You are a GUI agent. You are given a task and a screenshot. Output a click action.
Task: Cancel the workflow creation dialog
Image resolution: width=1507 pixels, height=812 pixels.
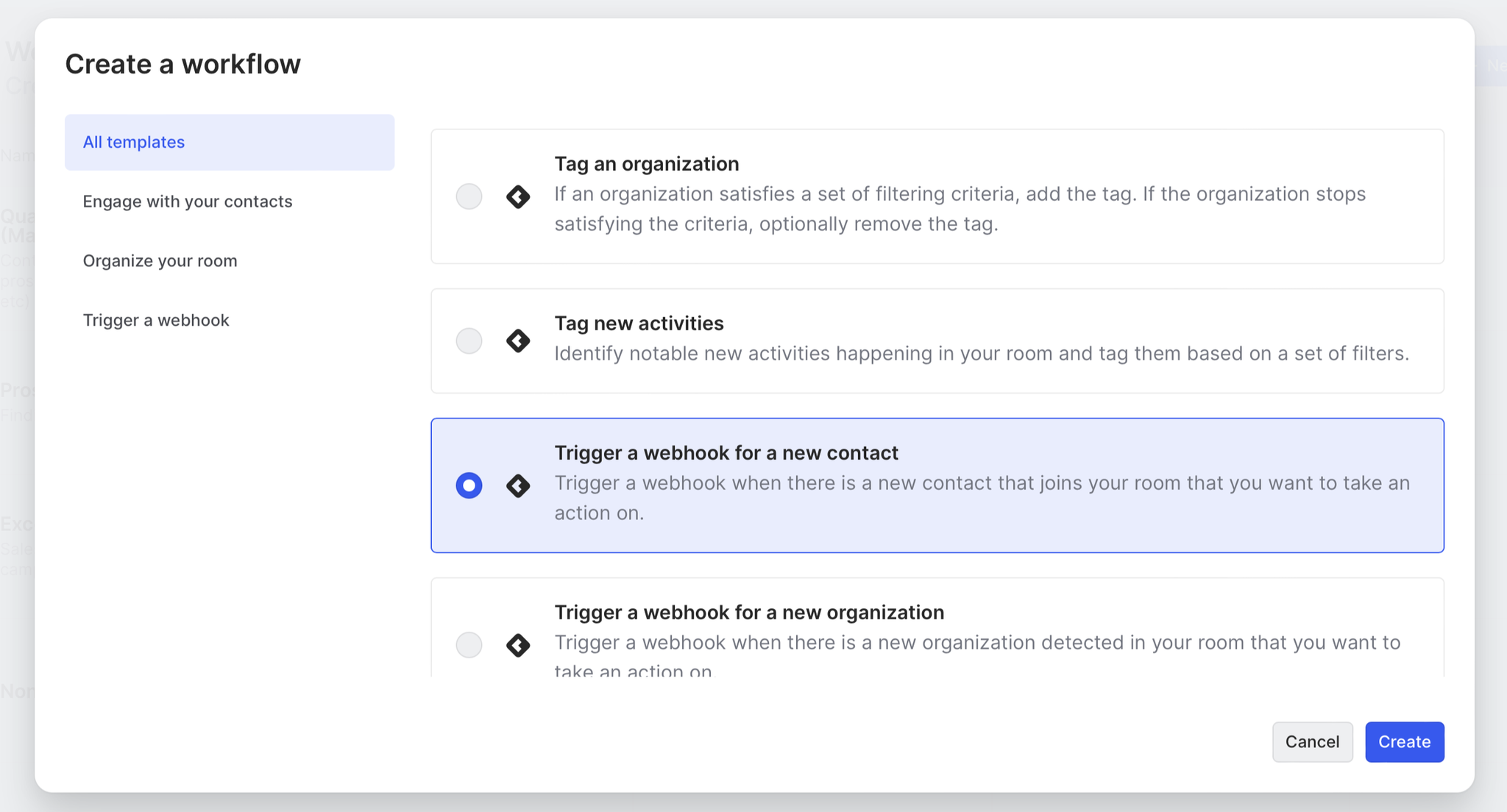[1312, 741]
